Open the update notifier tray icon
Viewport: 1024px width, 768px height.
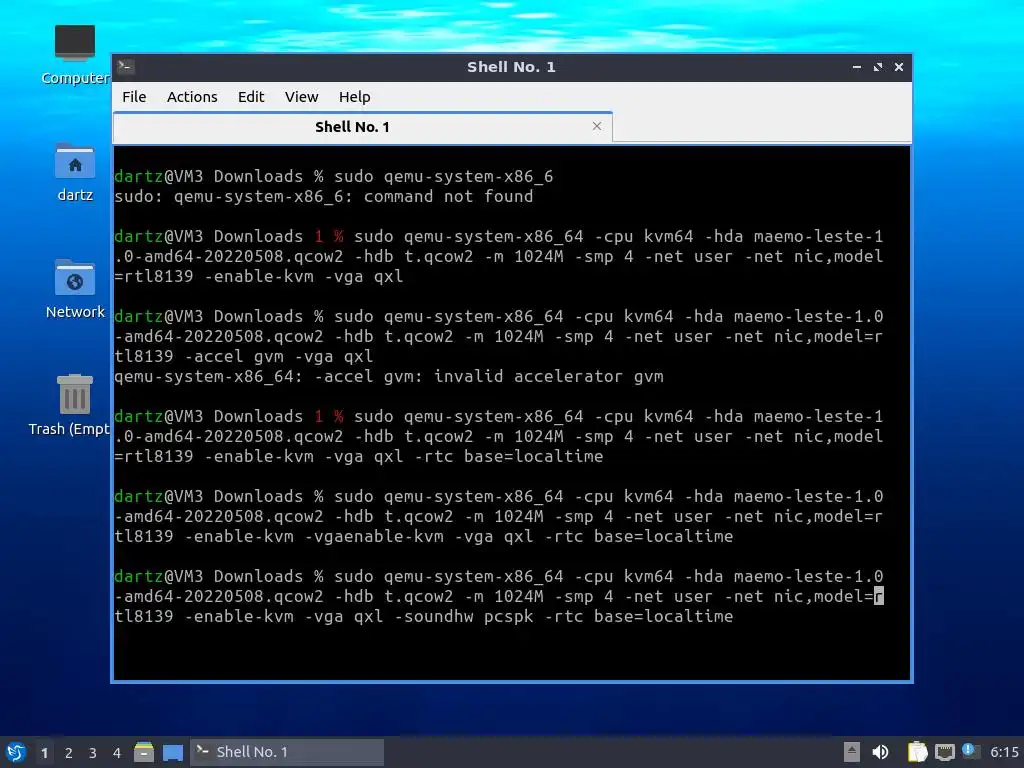coord(970,752)
